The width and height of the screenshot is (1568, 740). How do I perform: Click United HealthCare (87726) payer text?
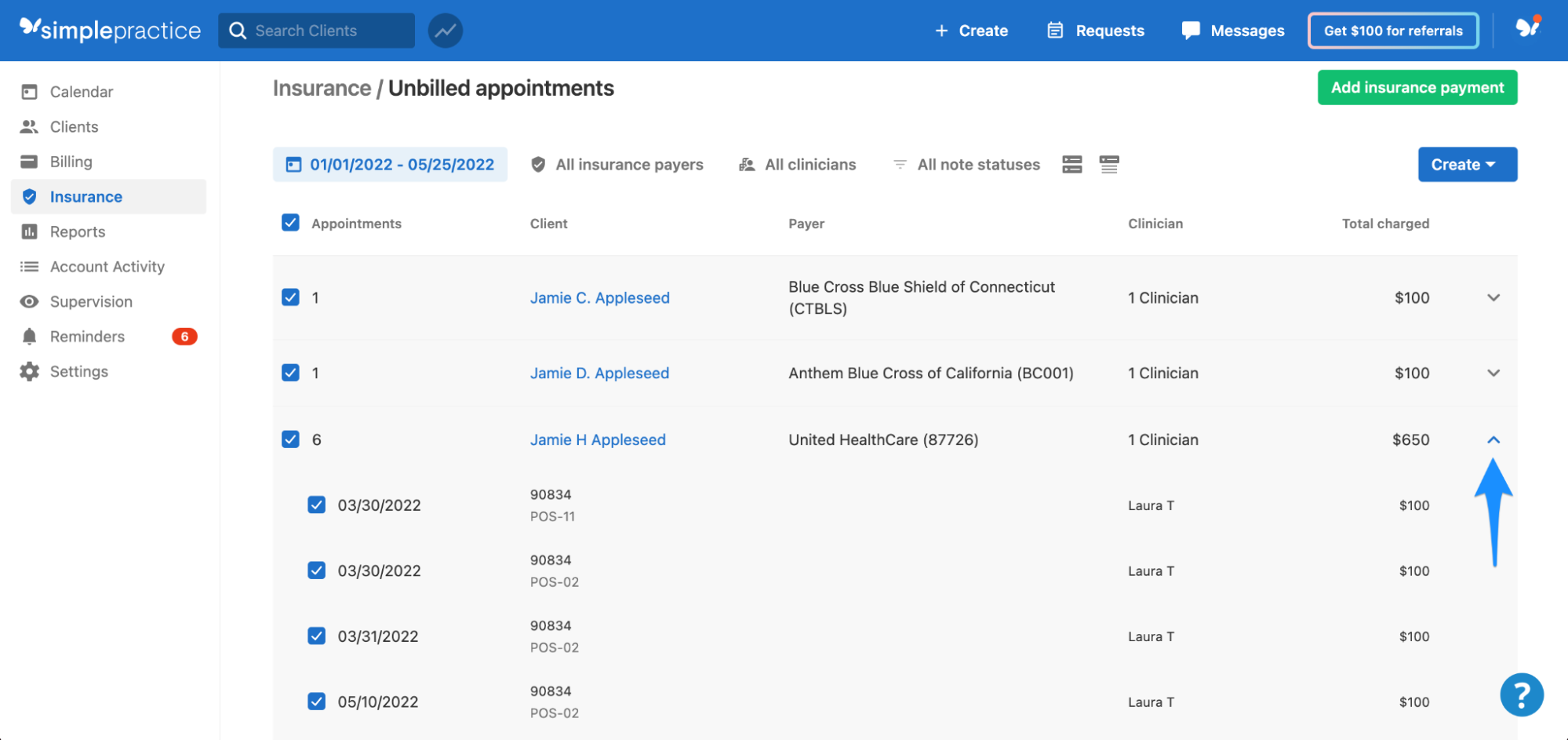coord(883,439)
